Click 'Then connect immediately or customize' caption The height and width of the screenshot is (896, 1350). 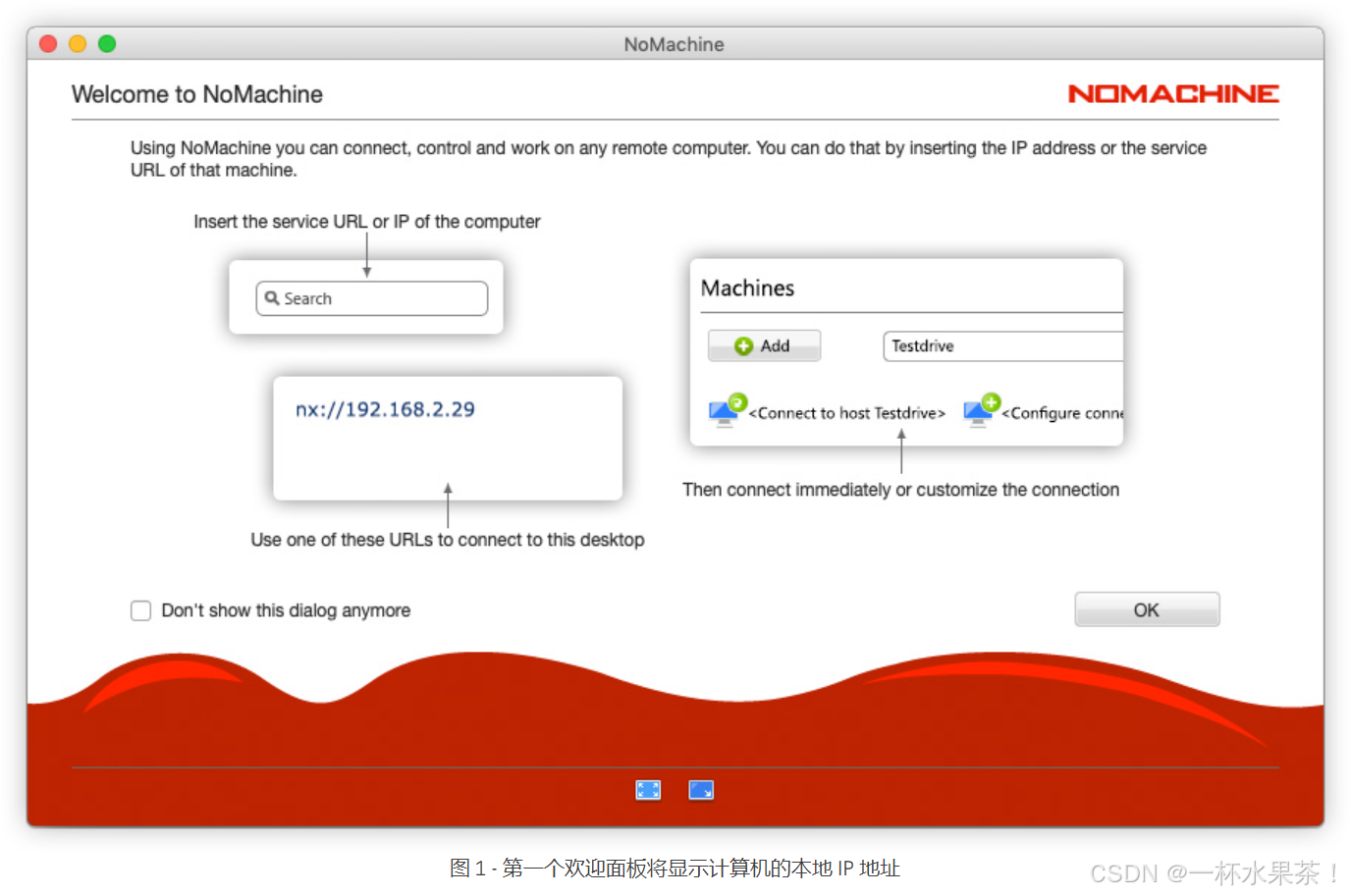point(901,490)
